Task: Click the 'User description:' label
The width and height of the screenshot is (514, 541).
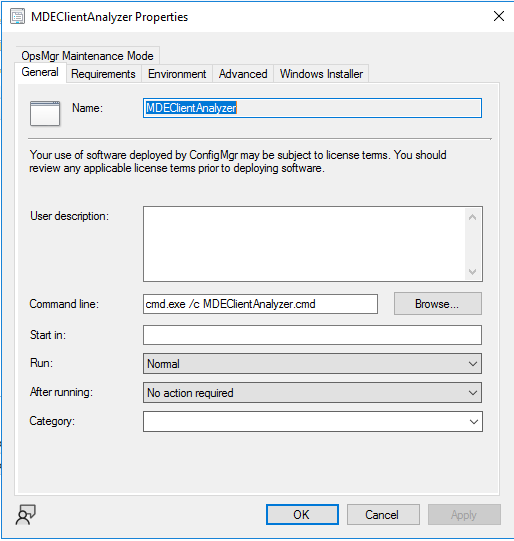Action: pyautogui.click(x=69, y=216)
